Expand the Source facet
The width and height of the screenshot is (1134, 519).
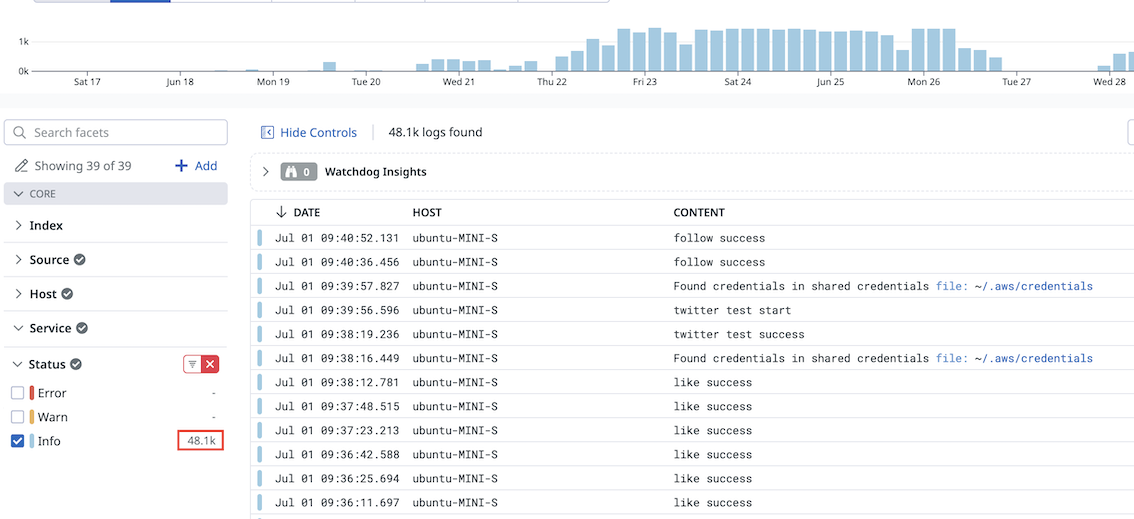(x=19, y=260)
